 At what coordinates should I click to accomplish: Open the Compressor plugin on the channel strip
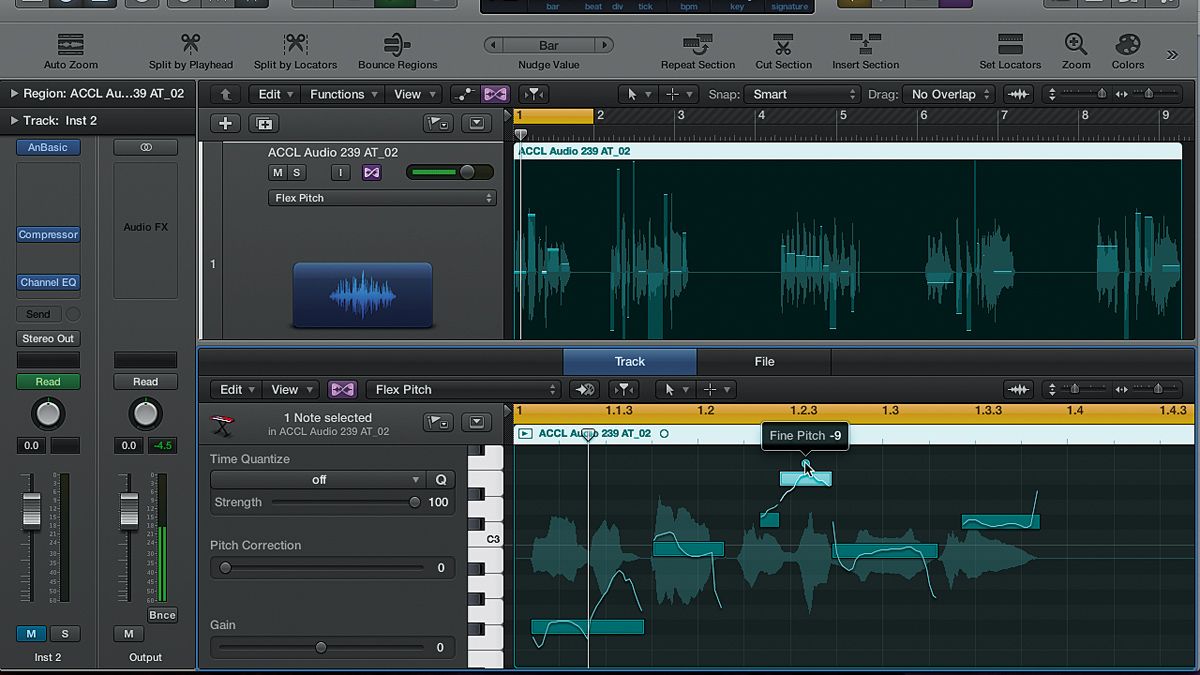[48, 234]
